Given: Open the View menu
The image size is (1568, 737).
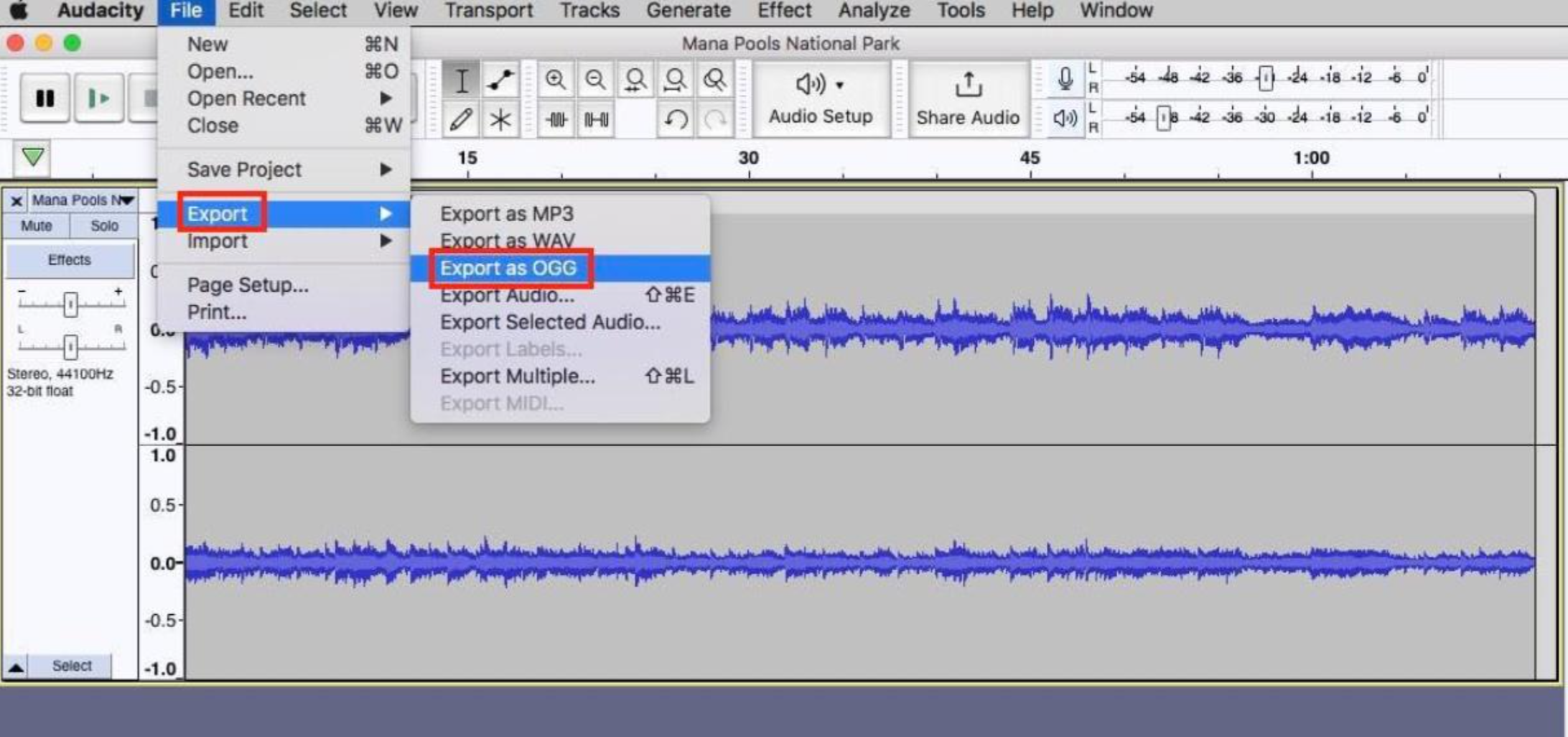Looking at the screenshot, I should tap(396, 11).
